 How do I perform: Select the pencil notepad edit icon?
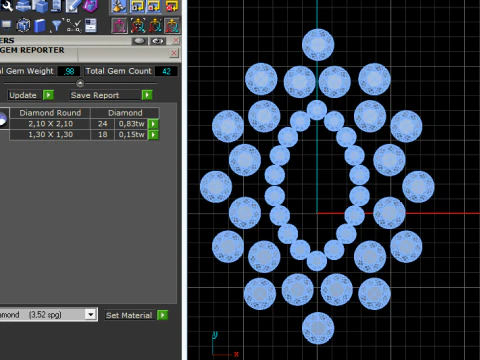pyautogui.click(x=73, y=6)
